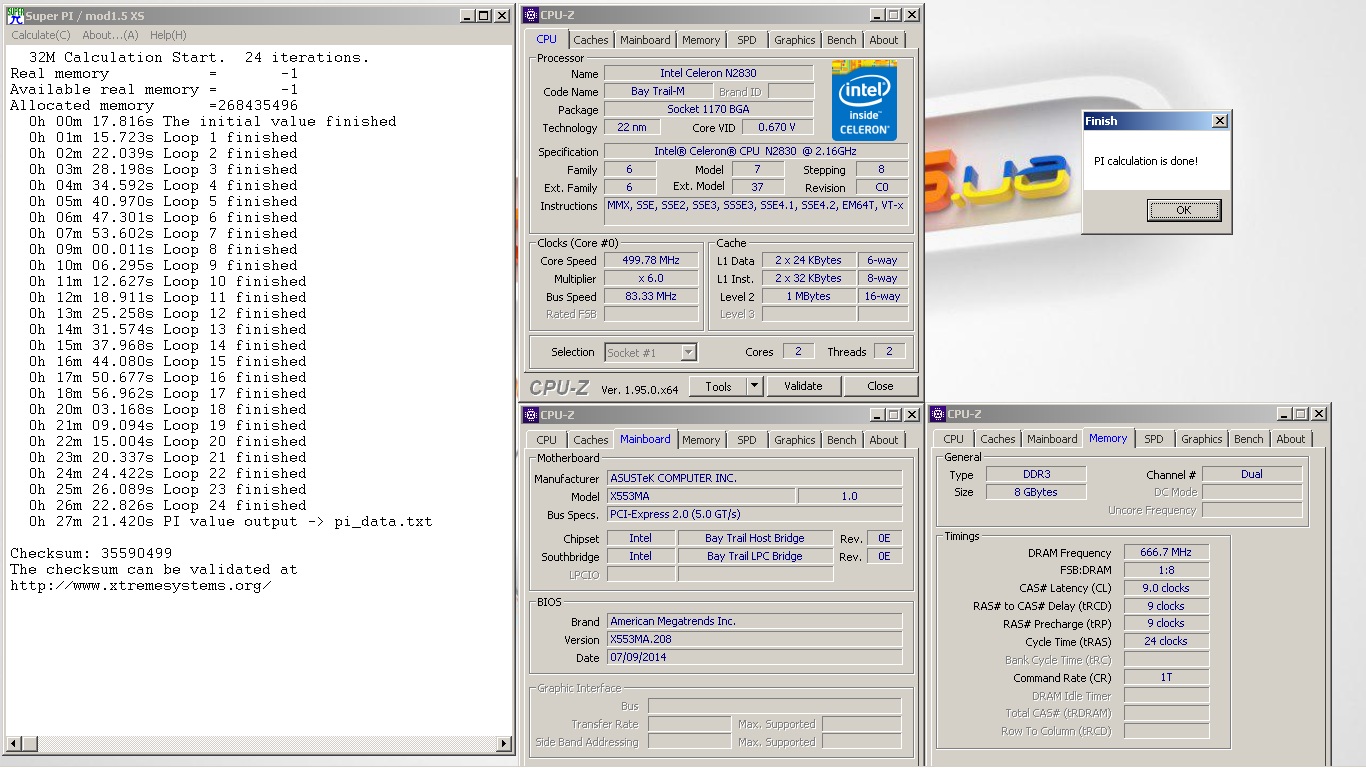Viewport: 1366px width, 768px height.
Task: Click the Validate button in CPU-Z
Action: point(803,386)
